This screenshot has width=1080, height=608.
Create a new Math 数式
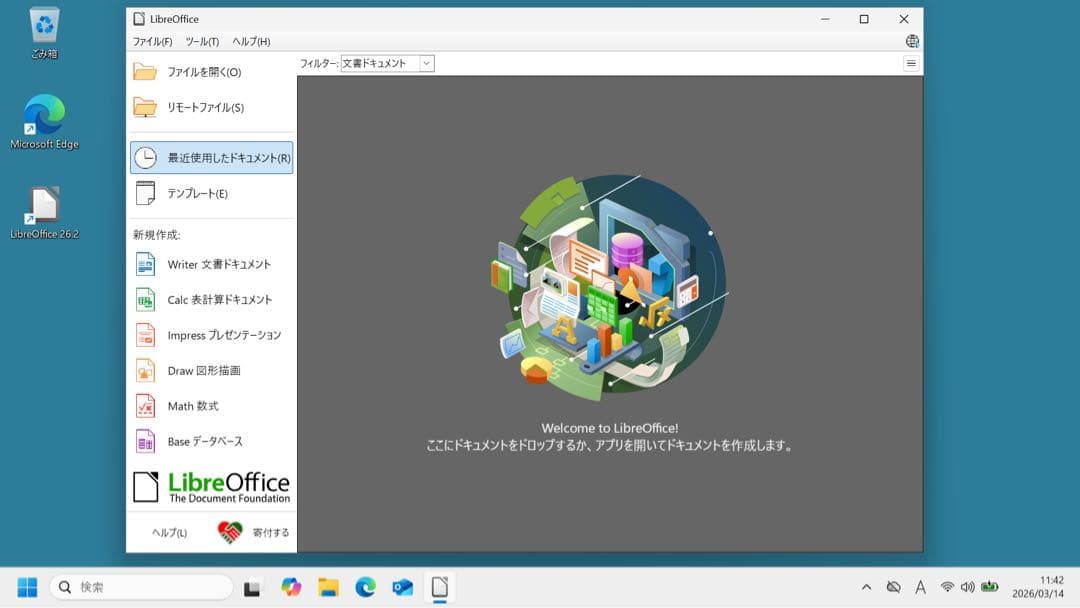pyautogui.click(x=211, y=406)
